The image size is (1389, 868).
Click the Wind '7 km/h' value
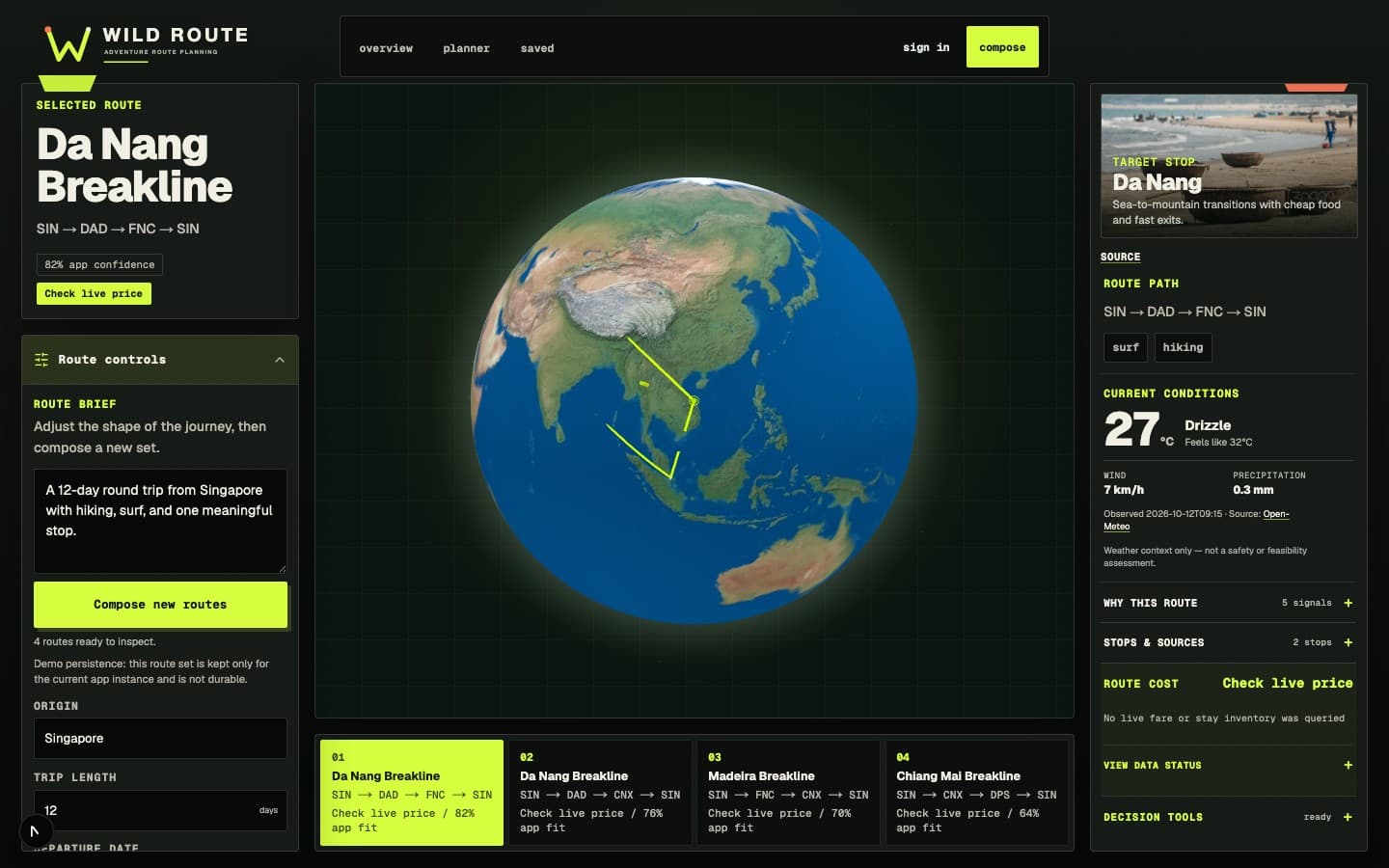tap(1124, 490)
